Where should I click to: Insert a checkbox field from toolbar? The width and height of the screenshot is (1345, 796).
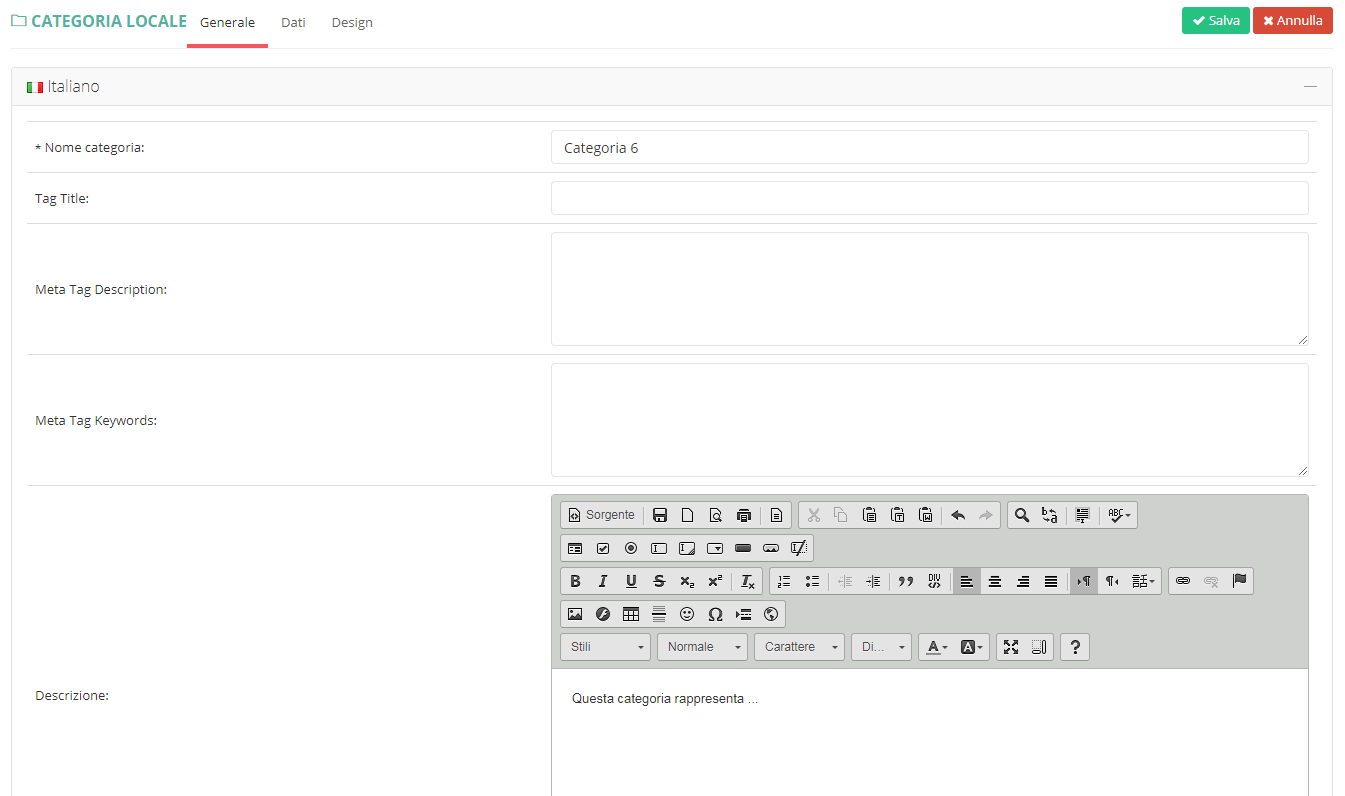[603, 548]
